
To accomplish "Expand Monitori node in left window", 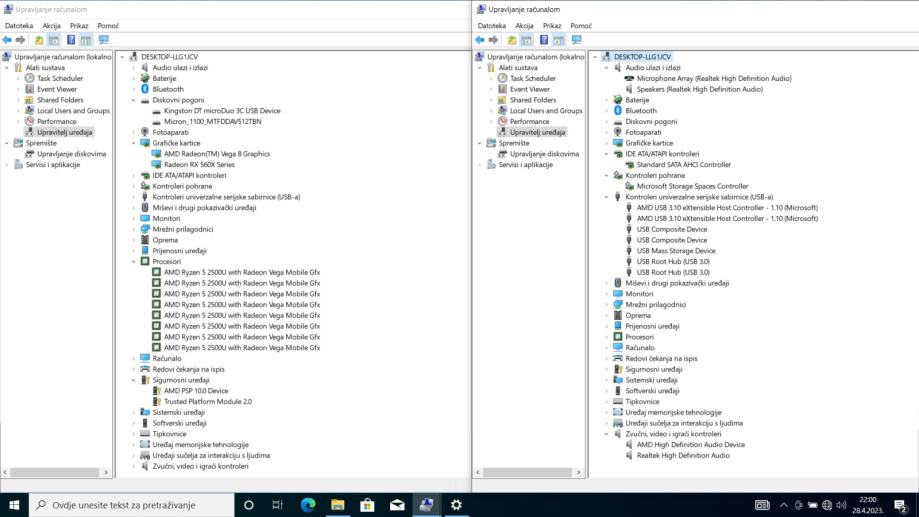I will 134,219.
